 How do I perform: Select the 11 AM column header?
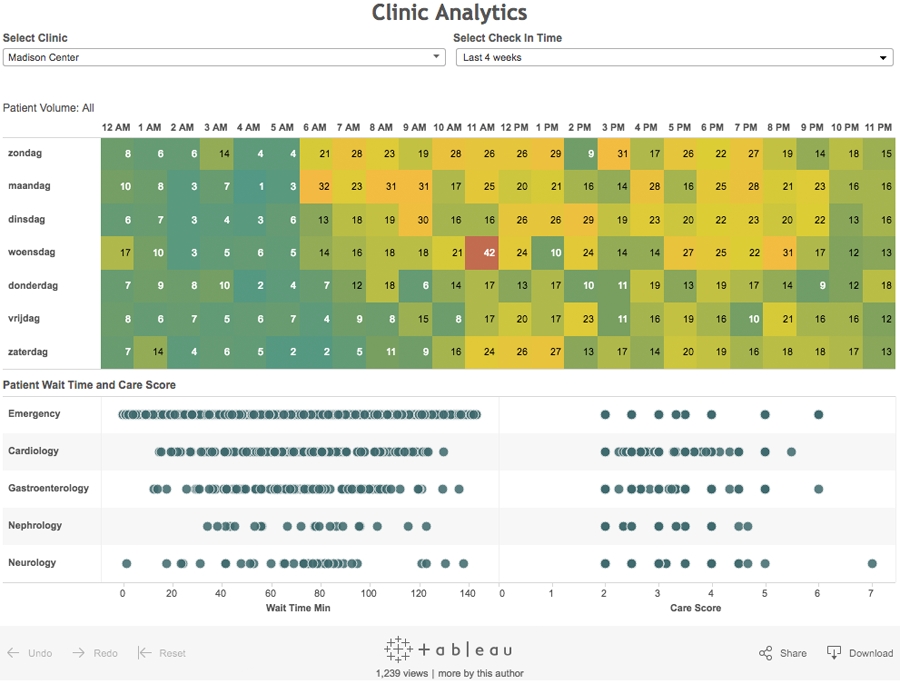[x=481, y=128]
